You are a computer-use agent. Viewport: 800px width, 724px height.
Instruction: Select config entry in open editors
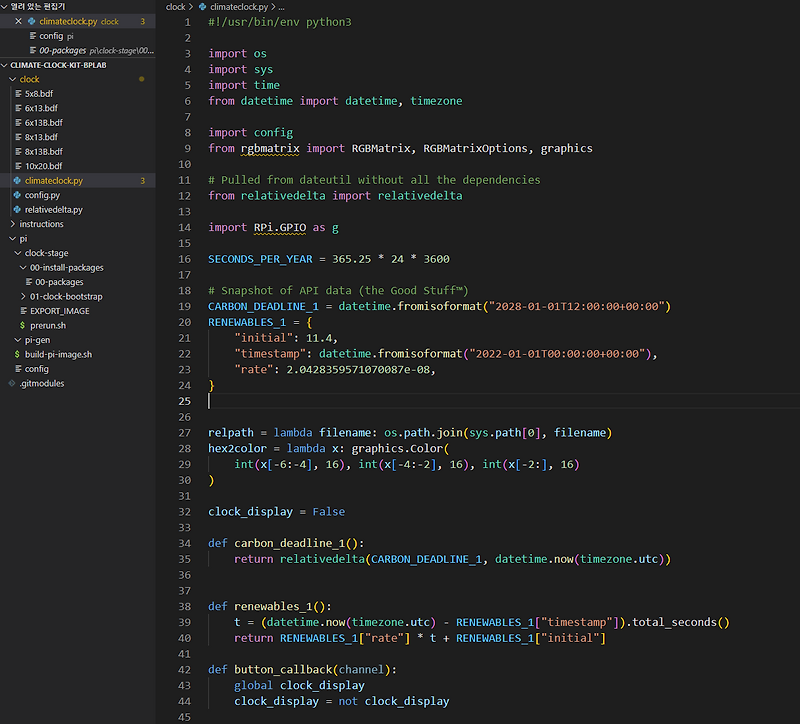51,35
